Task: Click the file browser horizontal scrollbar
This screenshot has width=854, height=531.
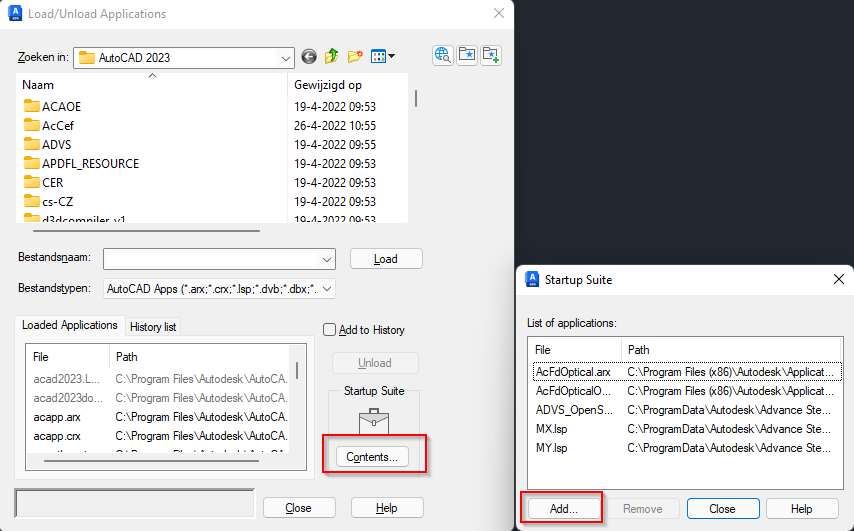Action: [x=146, y=231]
